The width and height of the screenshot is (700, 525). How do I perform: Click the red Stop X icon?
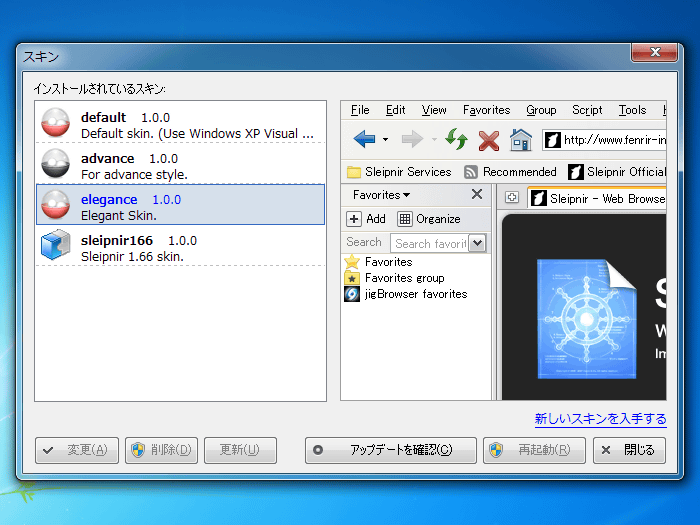click(x=489, y=141)
